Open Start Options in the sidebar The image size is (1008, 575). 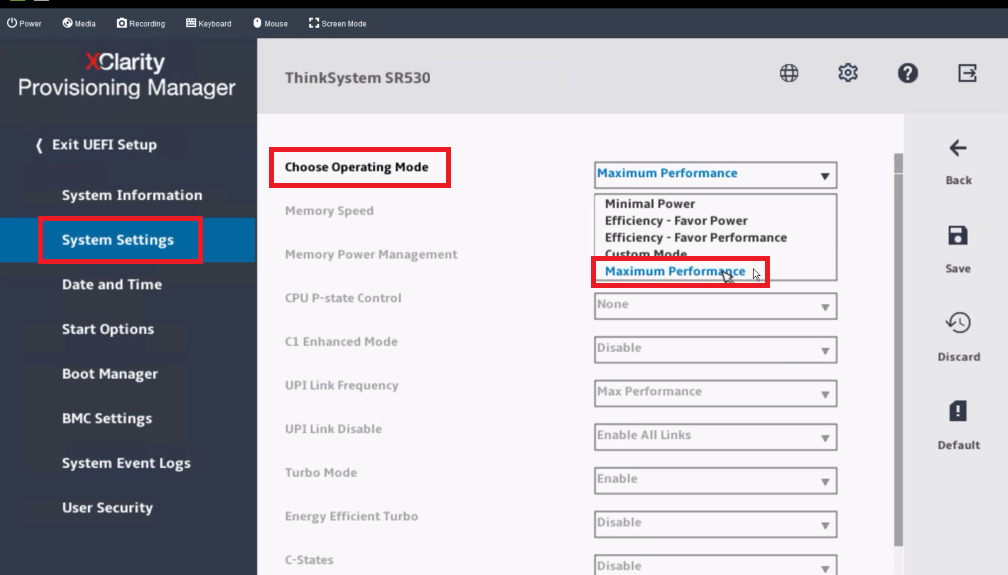[108, 329]
